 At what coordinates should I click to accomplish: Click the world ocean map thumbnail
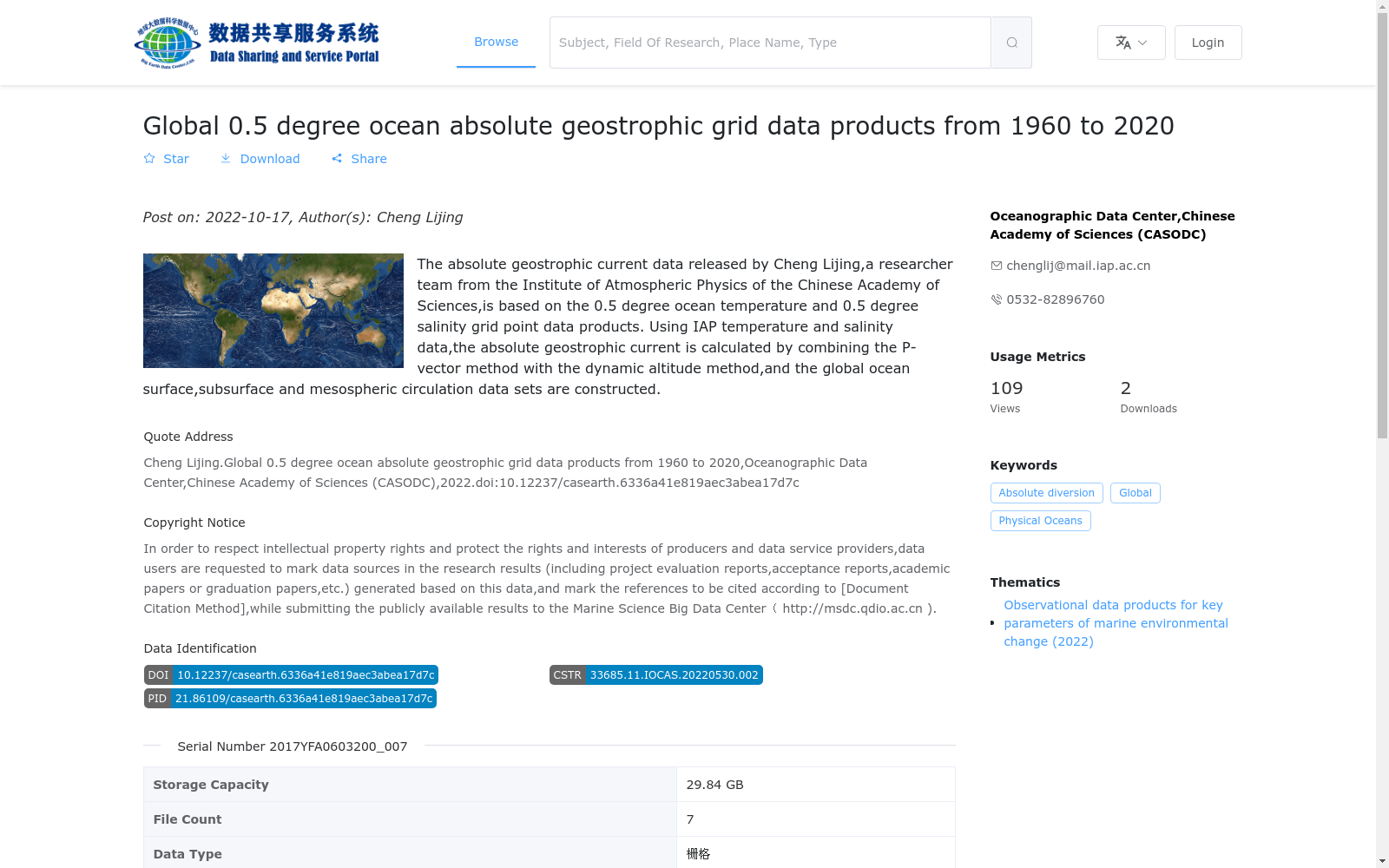point(273,311)
